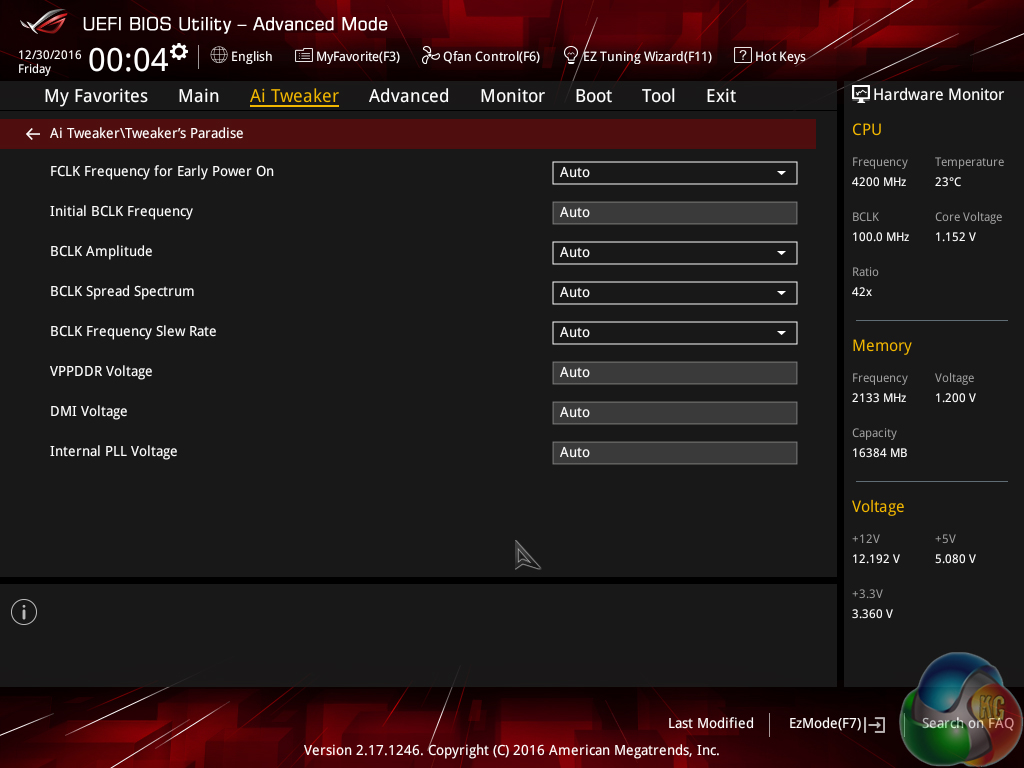1024x768 pixels.
Task: Click the info icon in help panel
Action: (24, 612)
